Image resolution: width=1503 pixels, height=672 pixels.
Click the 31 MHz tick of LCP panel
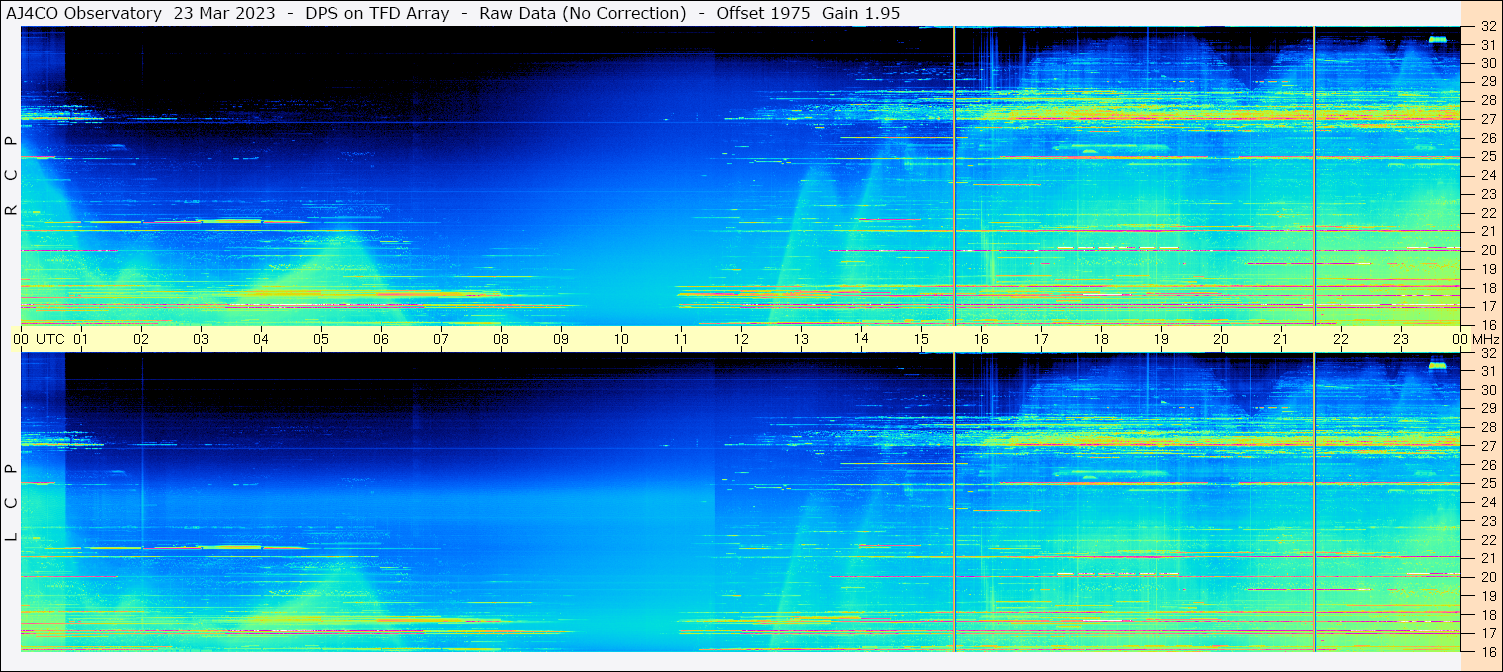pos(1488,371)
